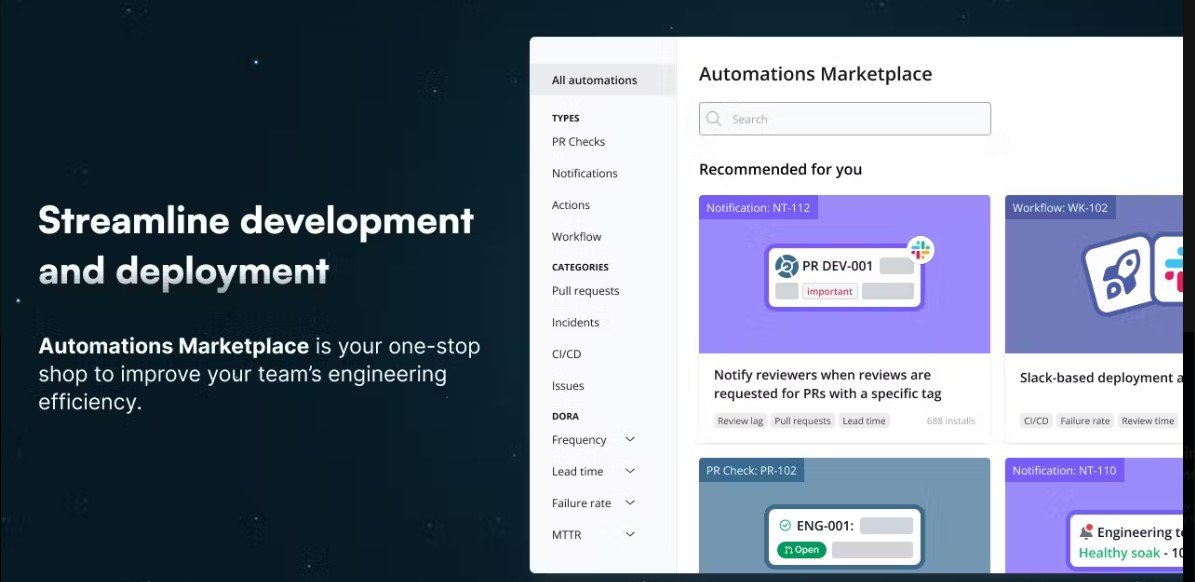Expand the MTTR DORA filter
1195x582 pixels.
[x=630, y=535]
